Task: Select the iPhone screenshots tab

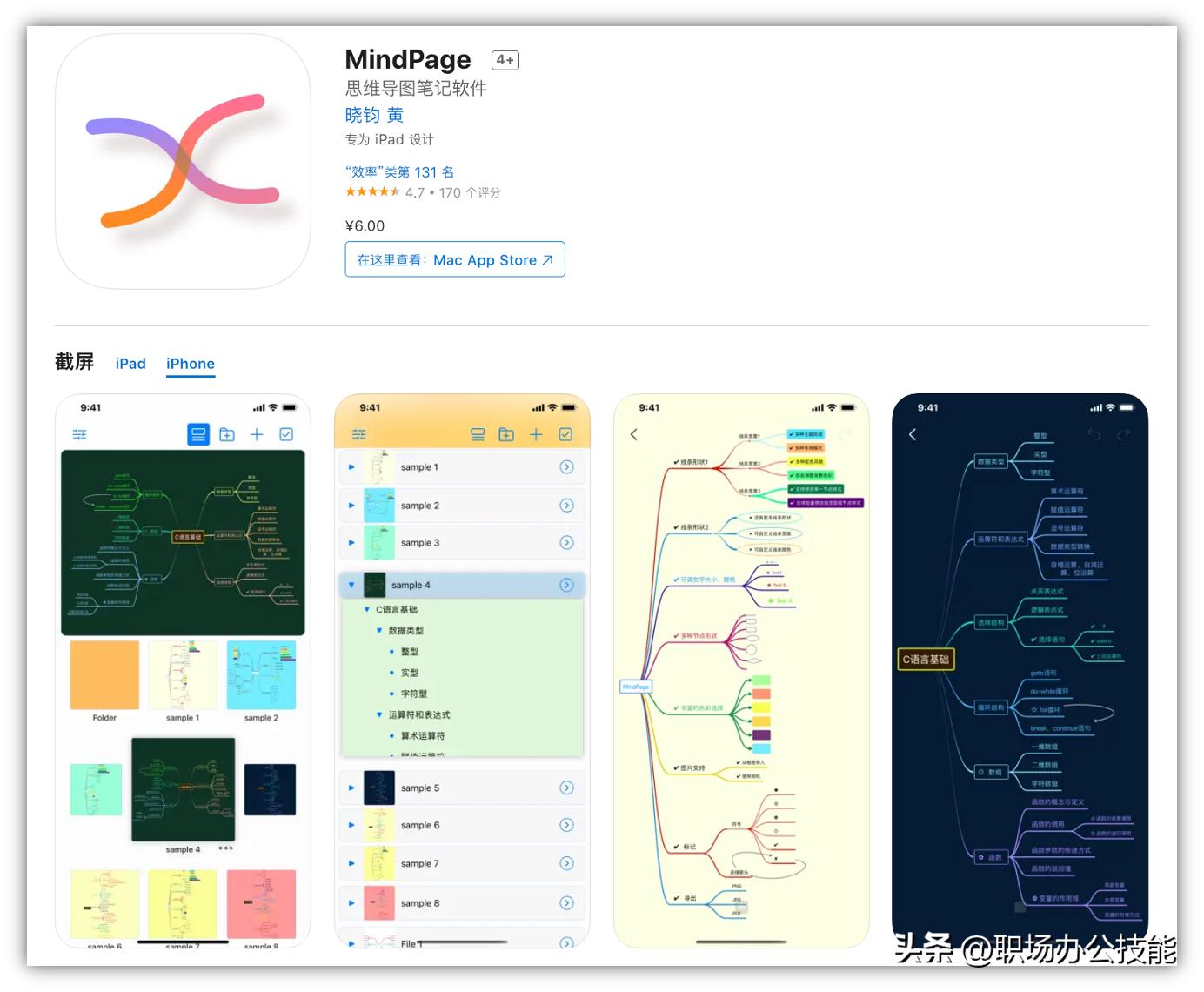Action: [190, 364]
